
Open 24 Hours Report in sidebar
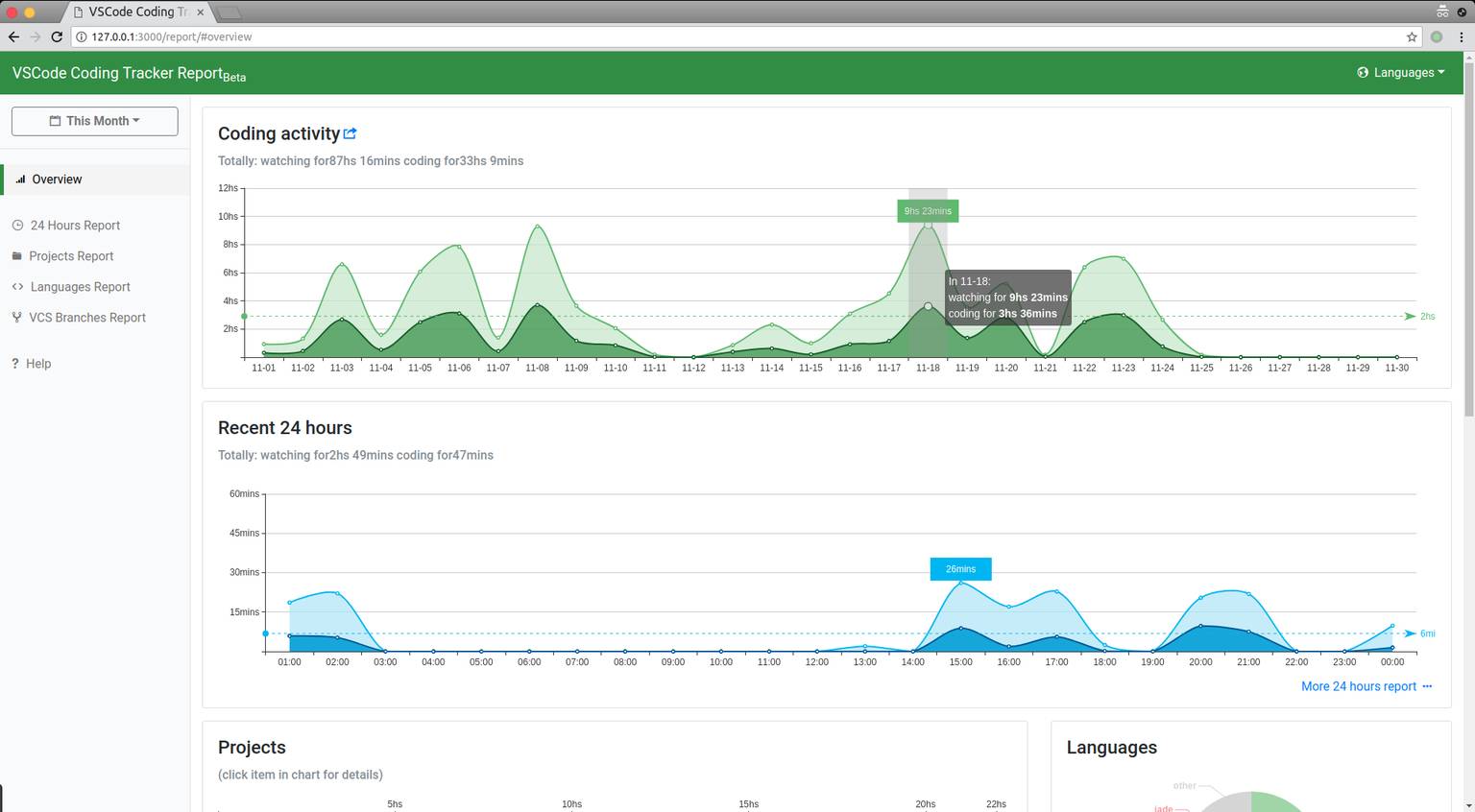(75, 226)
